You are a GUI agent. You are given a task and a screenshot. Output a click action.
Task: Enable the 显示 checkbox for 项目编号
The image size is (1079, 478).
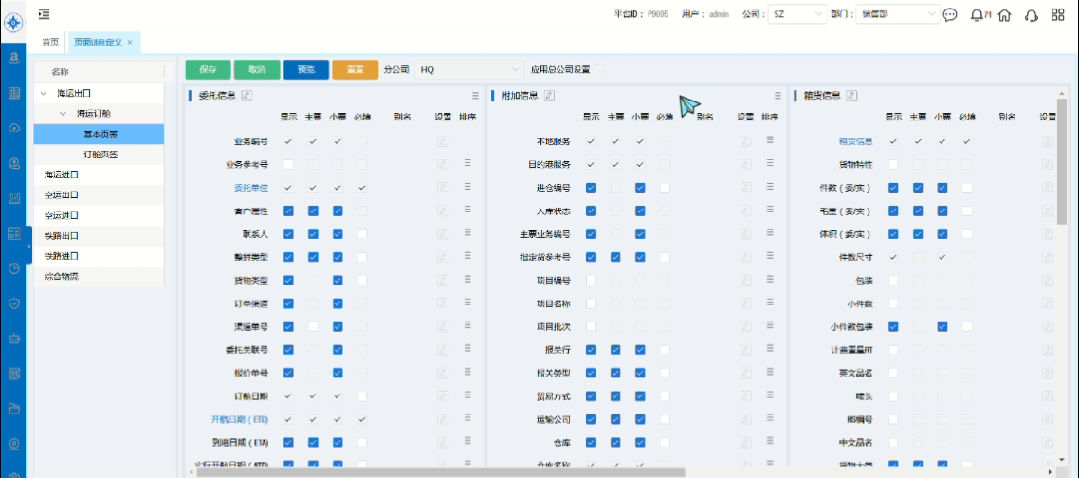(x=590, y=280)
